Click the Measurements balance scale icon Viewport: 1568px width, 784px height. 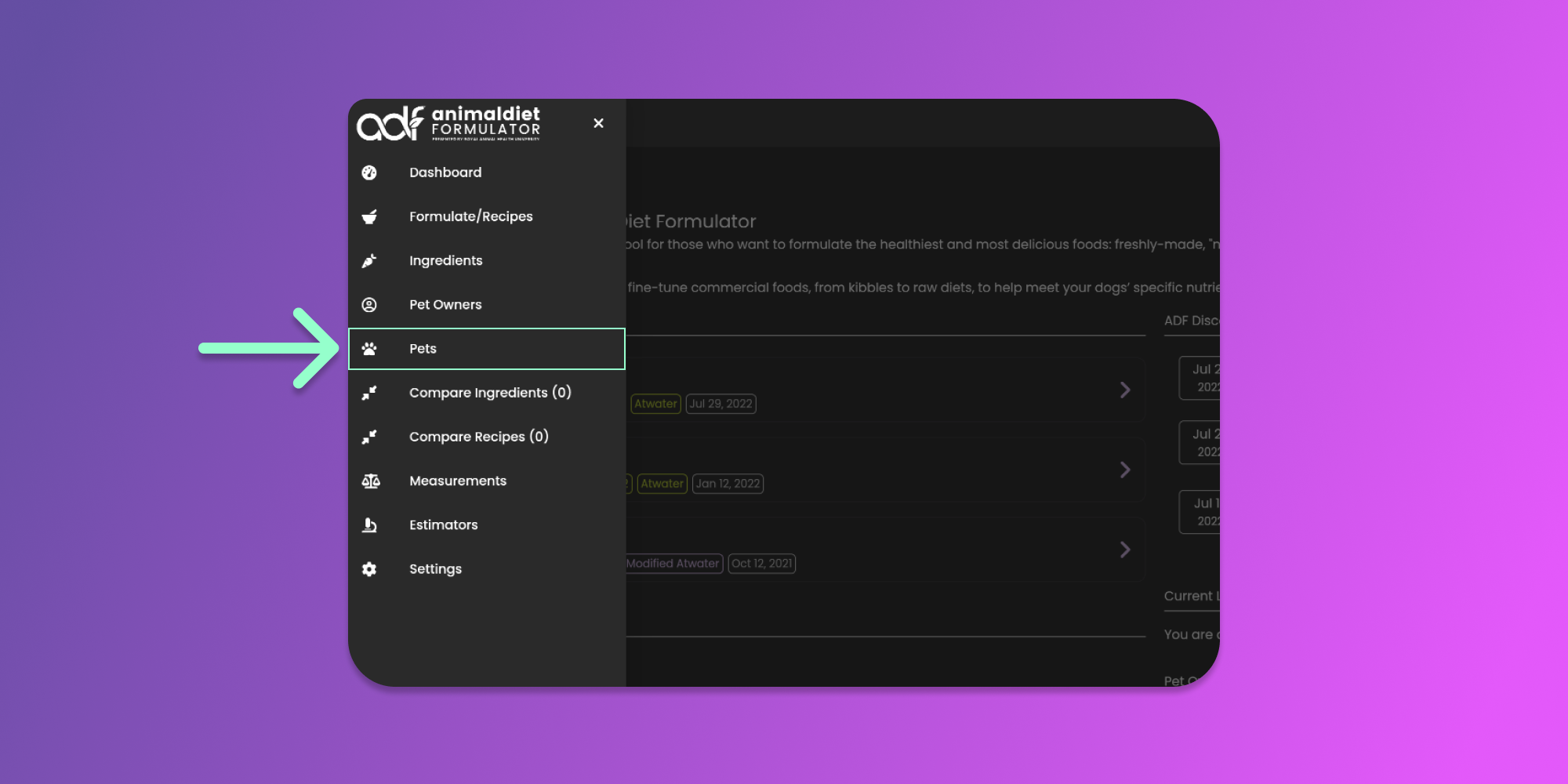pyautogui.click(x=371, y=481)
